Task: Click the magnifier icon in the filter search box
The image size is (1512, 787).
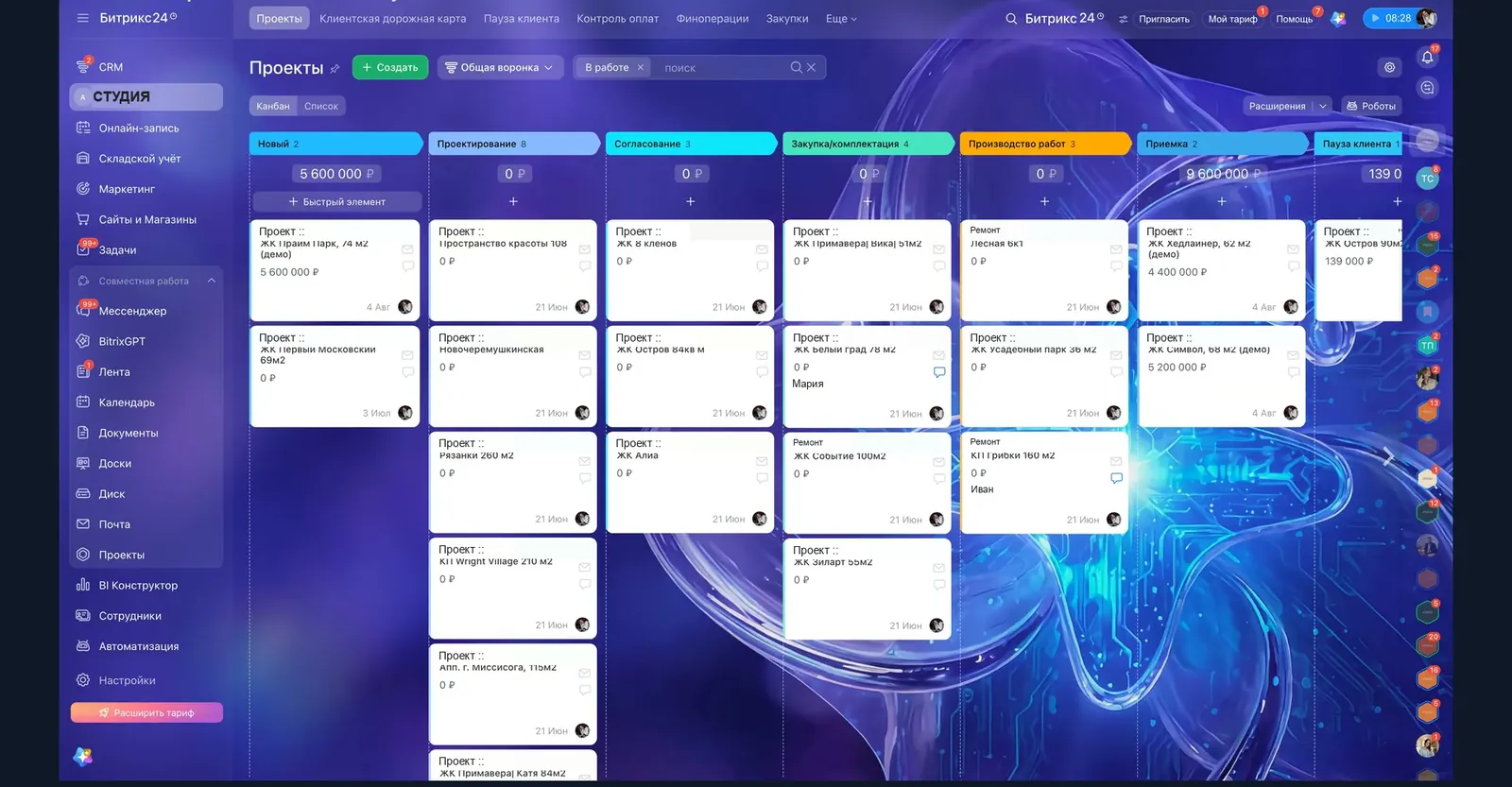Action: coord(797,67)
